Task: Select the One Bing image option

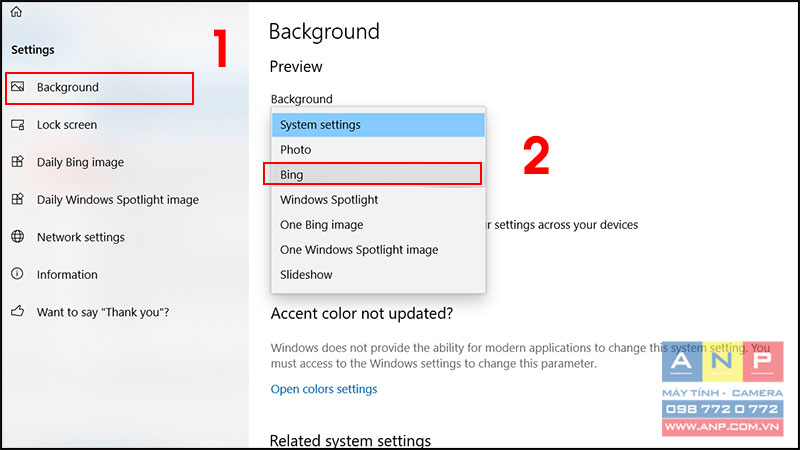Action: (x=378, y=224)
